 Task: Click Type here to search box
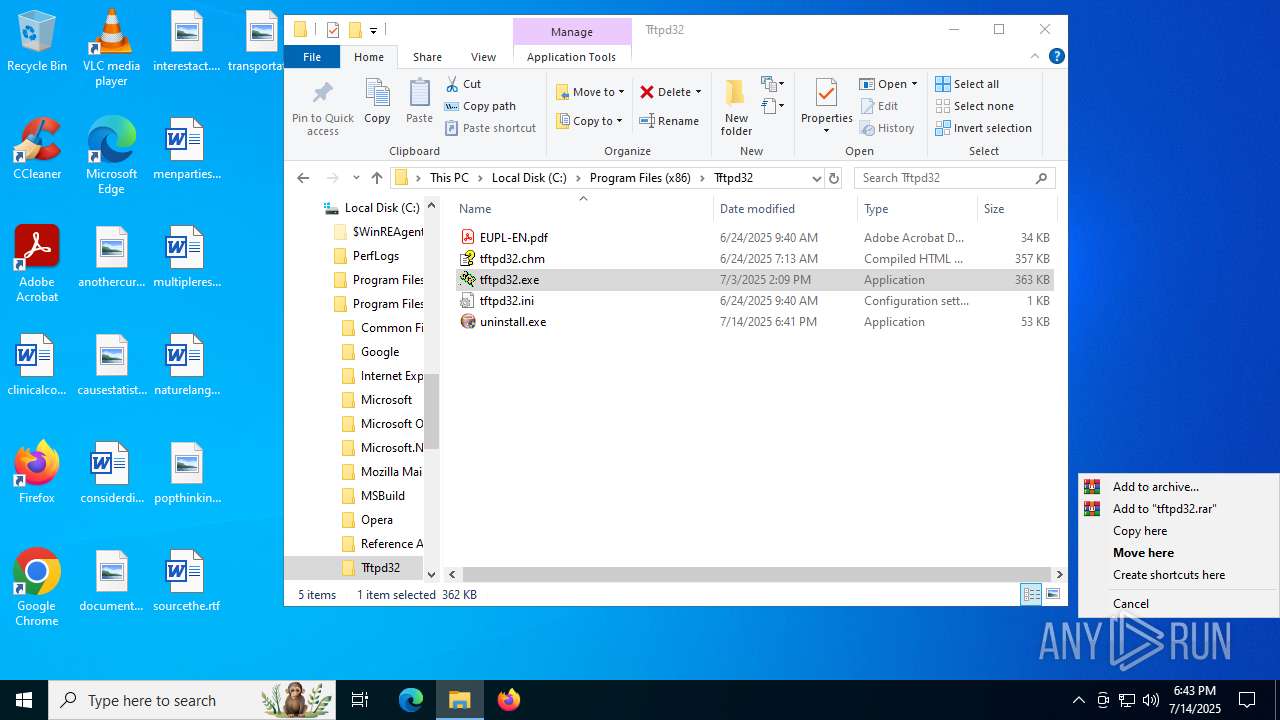coord(192,700)
